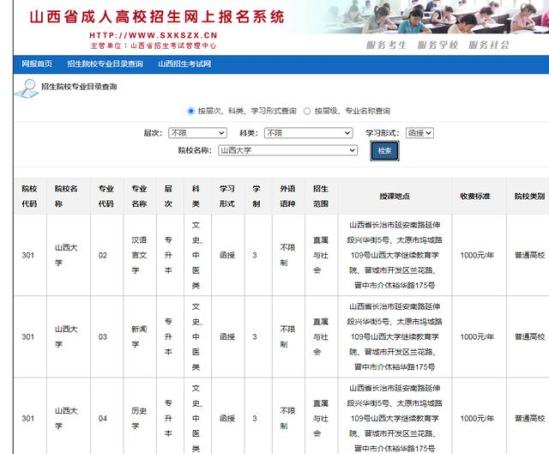Viewport: 549px width, 454px height.
Task: Open 招生院校专业目录查询 navigation item
Action: [x=105, y=64]
